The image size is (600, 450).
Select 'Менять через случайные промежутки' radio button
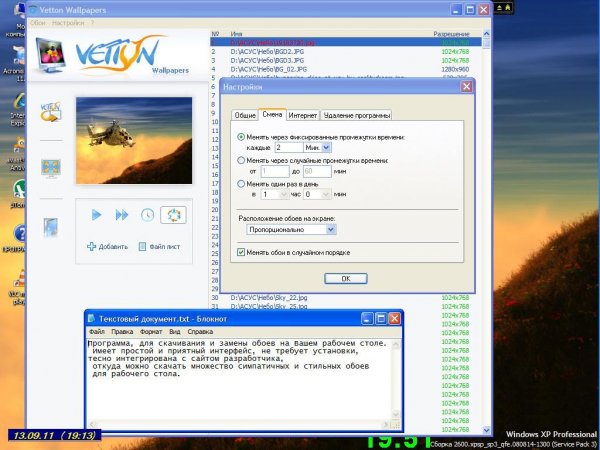click(x=241, y=159)
